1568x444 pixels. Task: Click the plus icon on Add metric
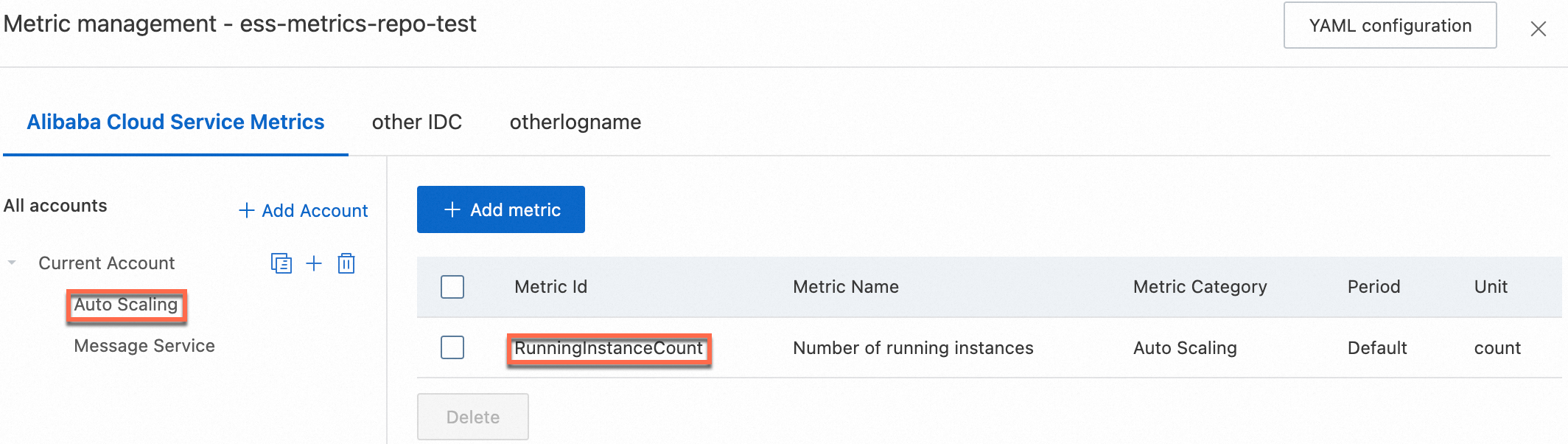[452, 210]
